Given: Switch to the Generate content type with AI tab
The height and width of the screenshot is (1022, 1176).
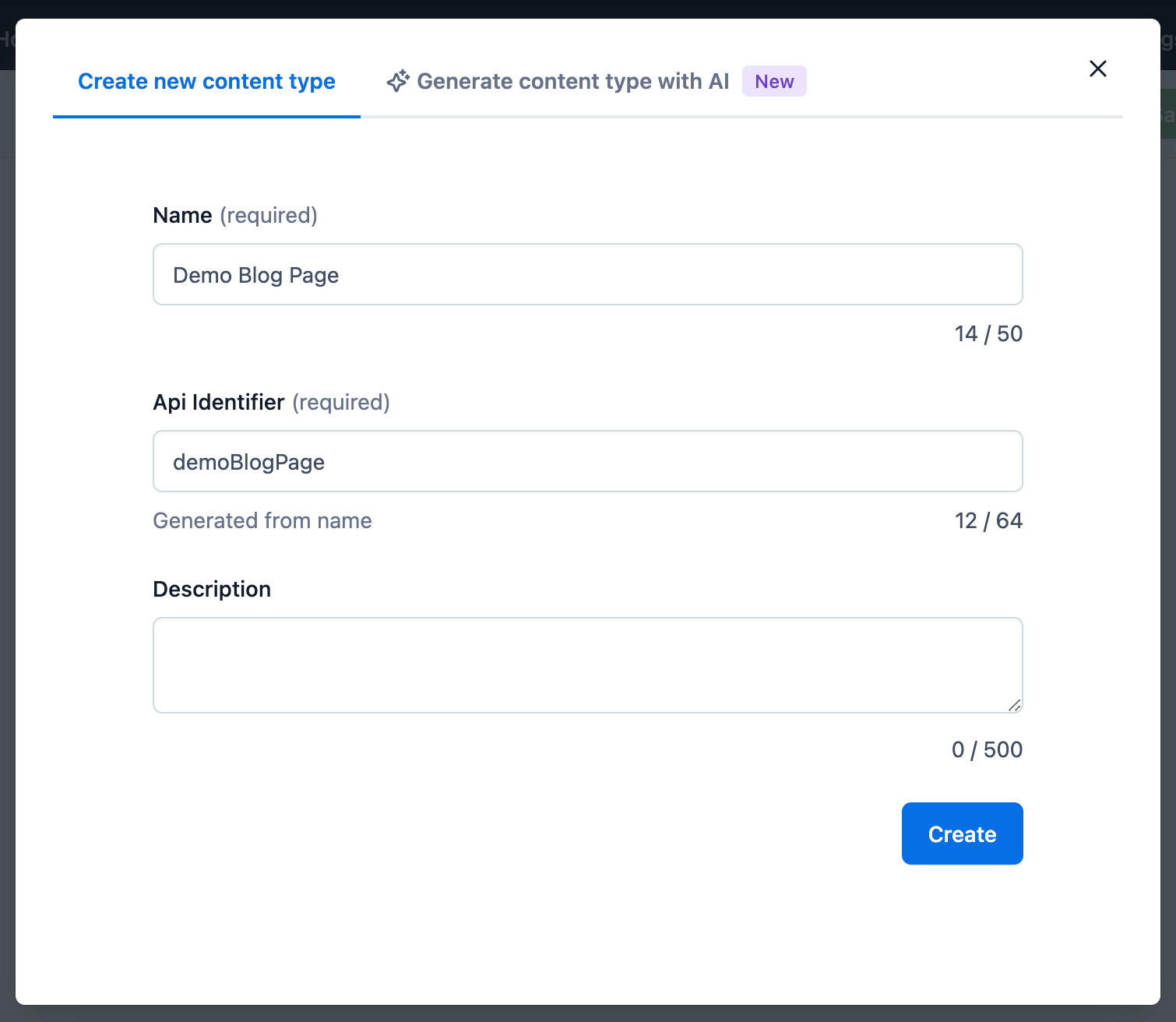Looking at the screenshot, I should 573,81.
